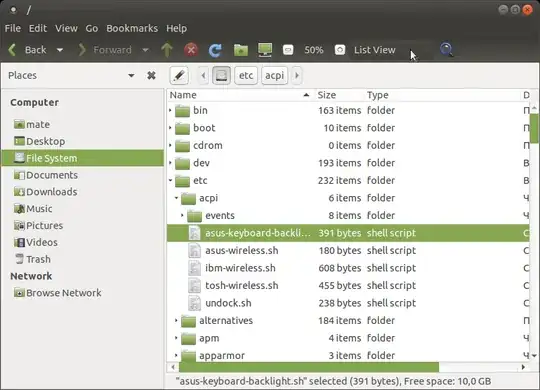
Task: Toggle the location text-entry pencil button
Action: tap(179, 75)
